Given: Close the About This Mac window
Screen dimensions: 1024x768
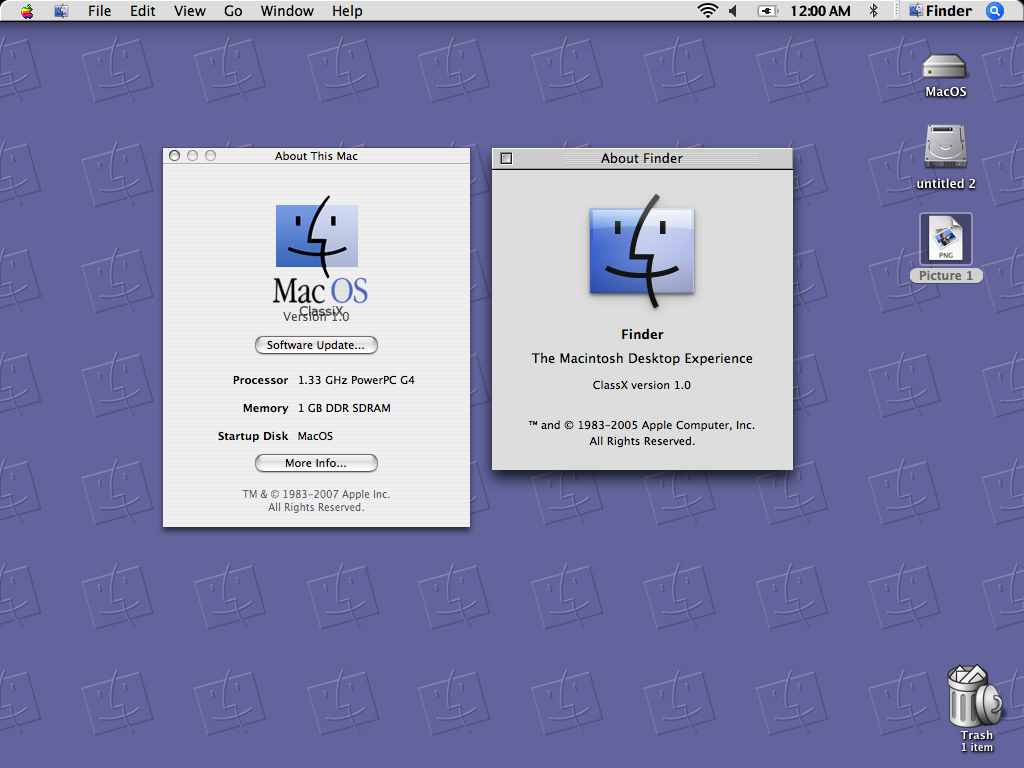Looking at the screenshot, I should 174,155.
